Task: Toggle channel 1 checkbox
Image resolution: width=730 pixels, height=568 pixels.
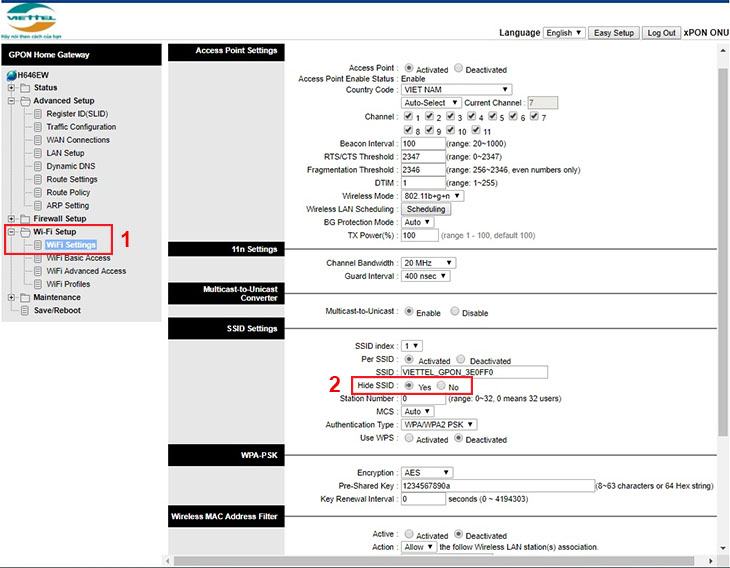Action: [x=408, y=115]
